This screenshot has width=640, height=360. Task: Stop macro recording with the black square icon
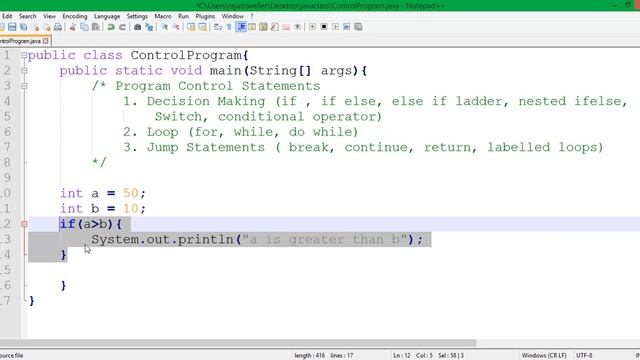click(x=324, y=27)
